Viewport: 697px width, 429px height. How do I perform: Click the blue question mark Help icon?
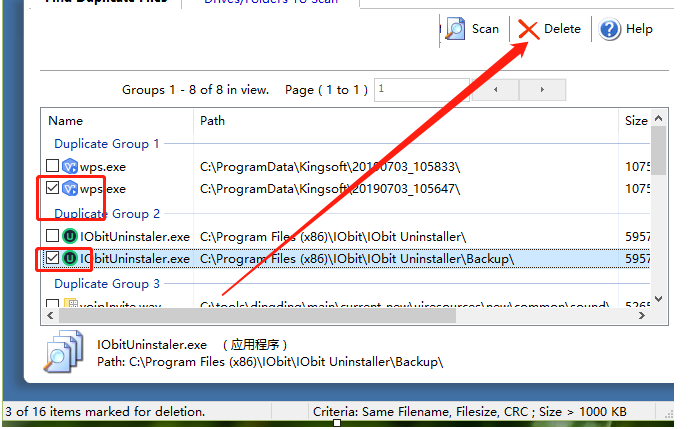[609, 29]
